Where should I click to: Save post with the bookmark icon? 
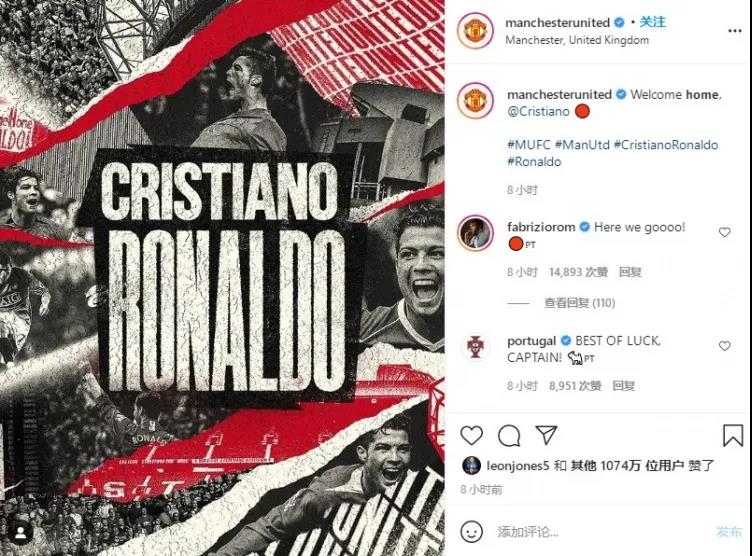coord(733,435)
